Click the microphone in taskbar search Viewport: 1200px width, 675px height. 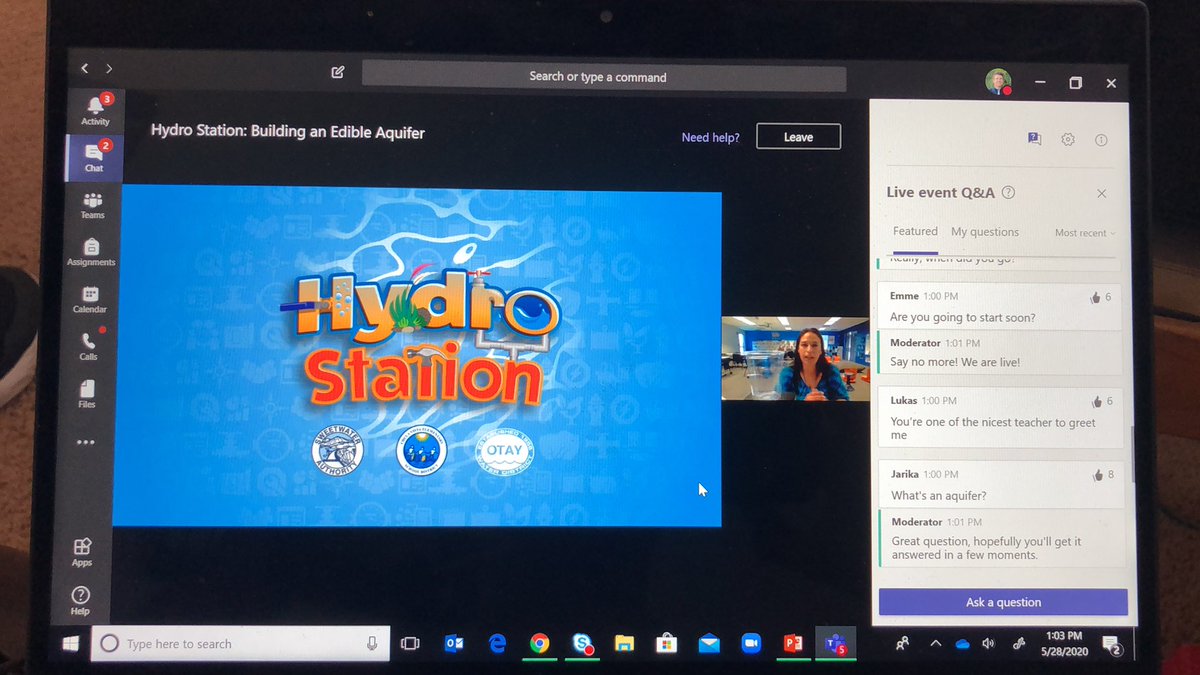tap(372, 645)
